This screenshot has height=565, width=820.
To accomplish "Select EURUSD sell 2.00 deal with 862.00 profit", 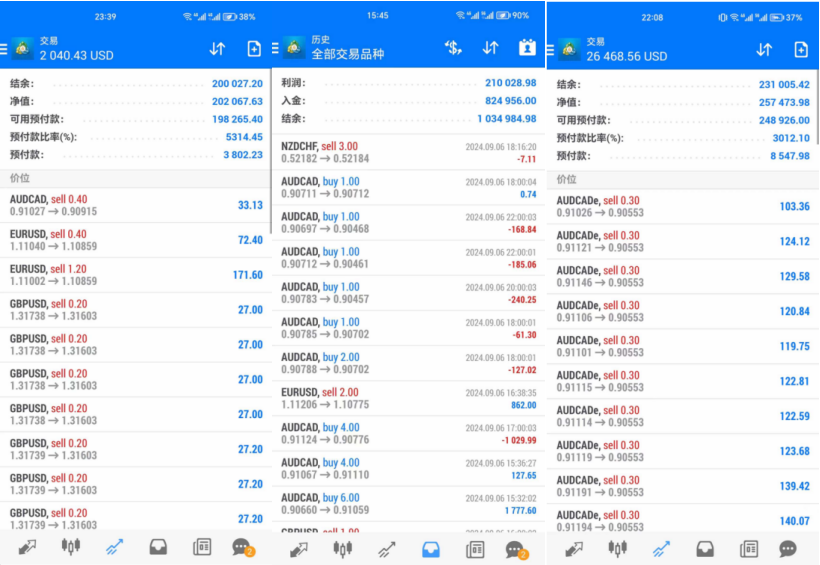I will pyautogui.click(x=408, y=398).
